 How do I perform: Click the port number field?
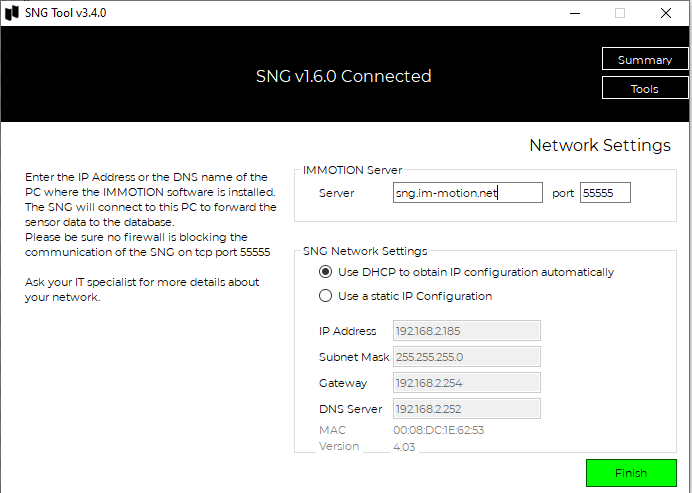pyautogui.click(x=605, y=193)
